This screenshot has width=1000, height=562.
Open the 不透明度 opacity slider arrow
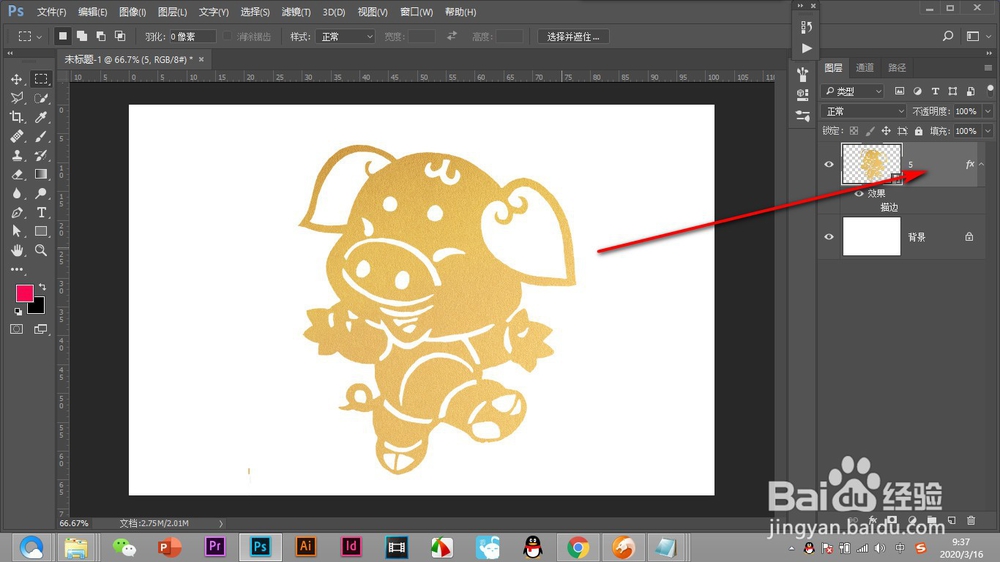coord(988,111)
